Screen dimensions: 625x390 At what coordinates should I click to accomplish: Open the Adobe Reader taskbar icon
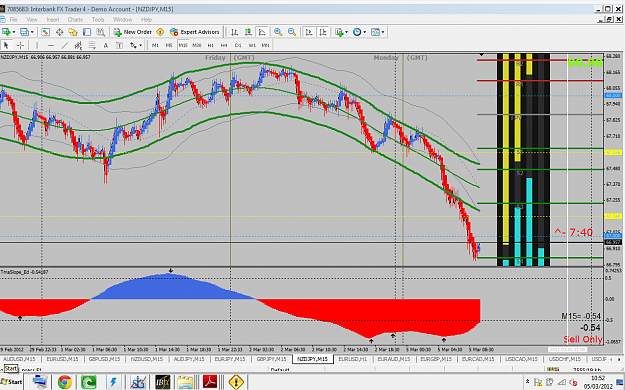[210, 382]
